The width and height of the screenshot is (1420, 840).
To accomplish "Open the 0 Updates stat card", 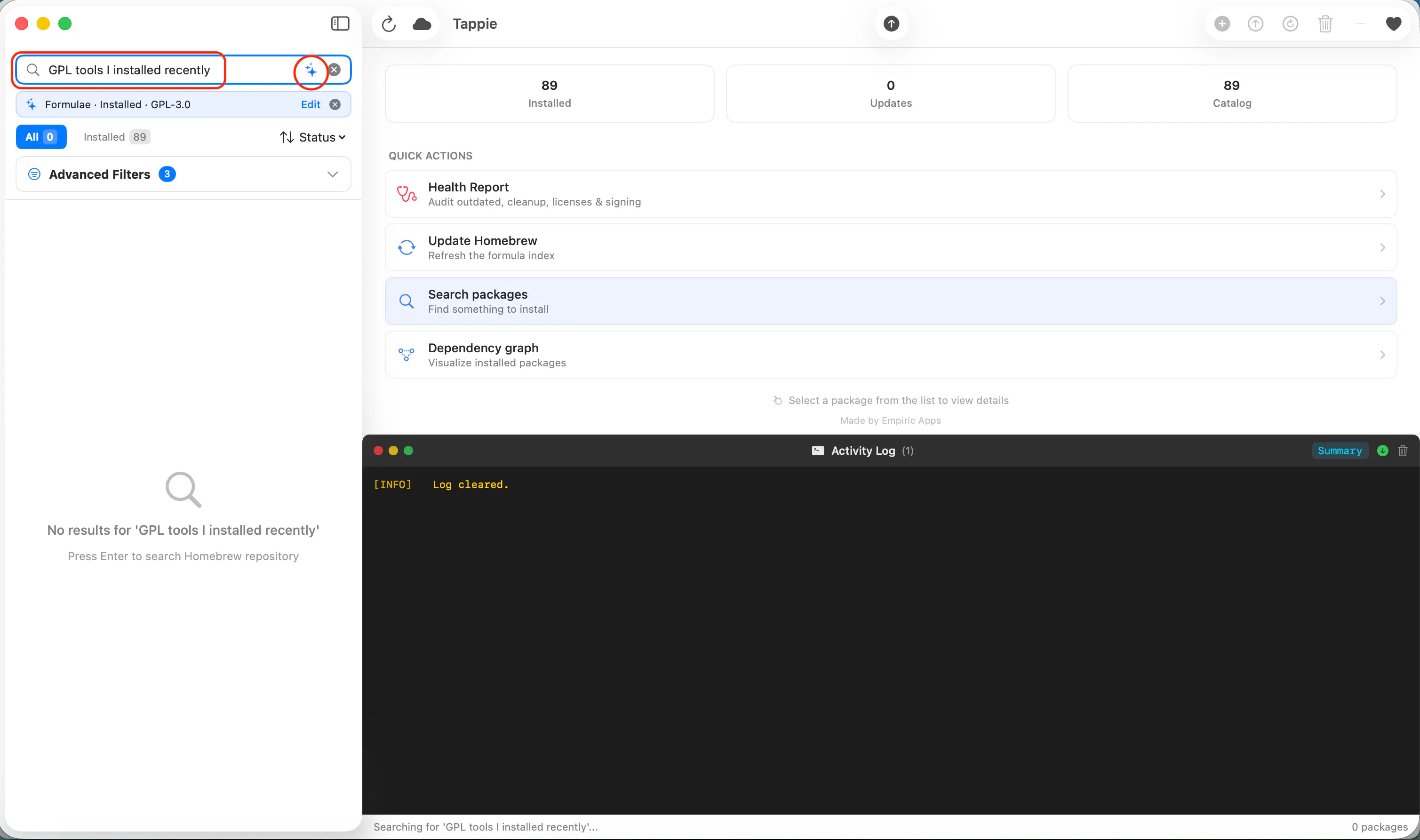I will [891, 94].
